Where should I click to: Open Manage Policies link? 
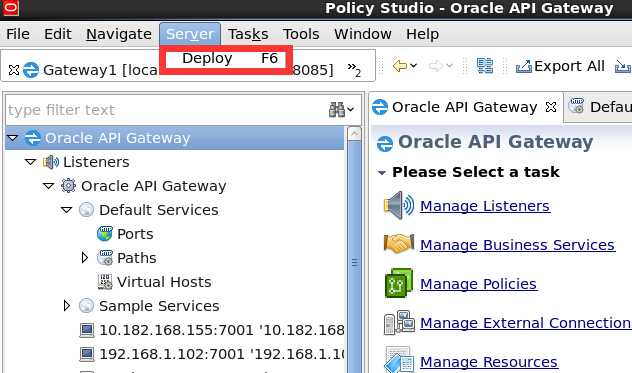coord(478,284)
